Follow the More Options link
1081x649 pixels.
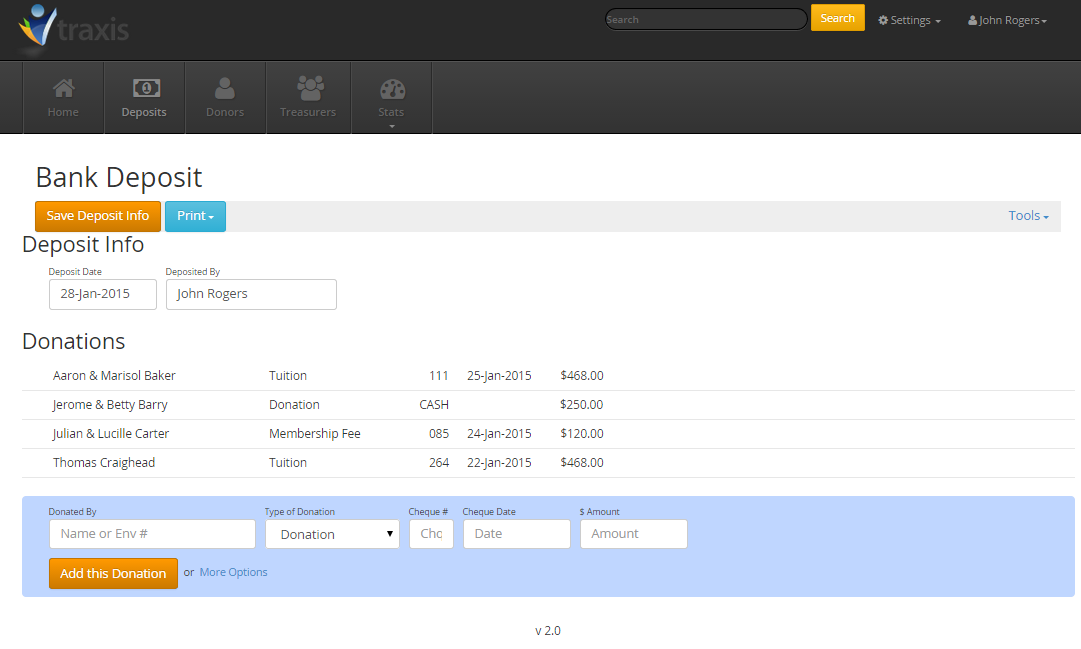coord(233,572)
